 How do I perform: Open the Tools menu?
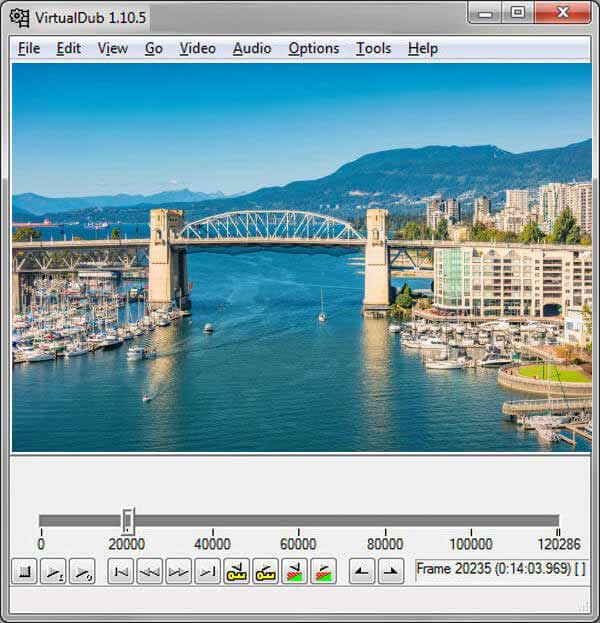(373, 48)
